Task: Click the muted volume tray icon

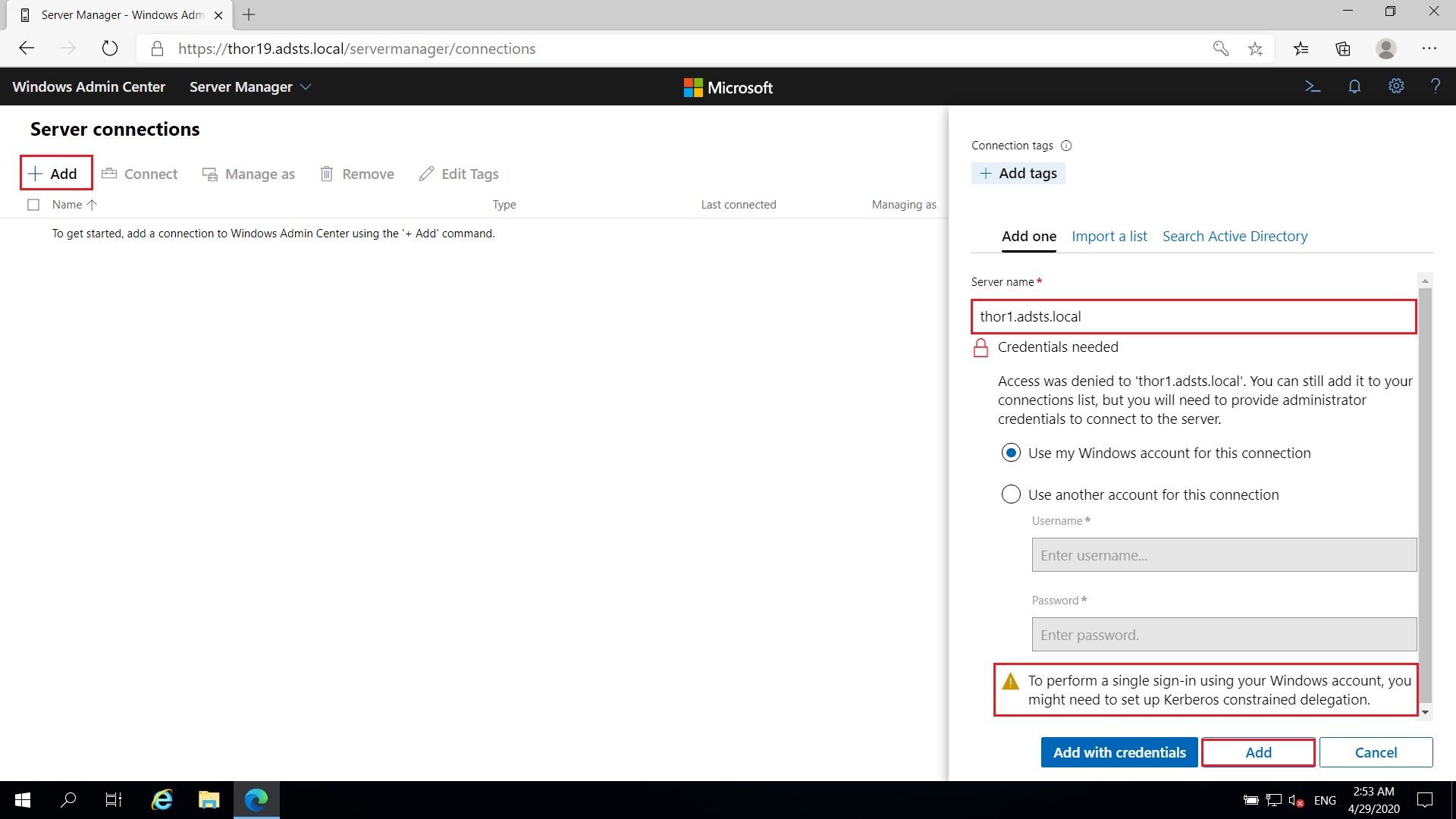Action: (1296, 800)
